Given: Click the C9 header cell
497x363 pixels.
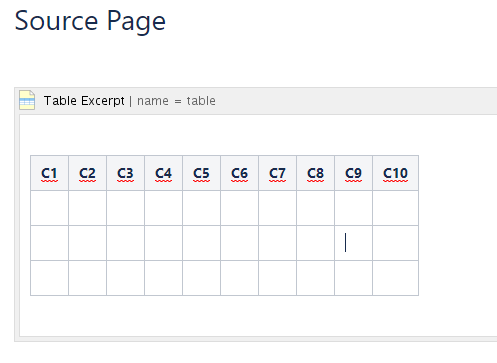Looking at the screenshot, I should click(x=353, y=173).
